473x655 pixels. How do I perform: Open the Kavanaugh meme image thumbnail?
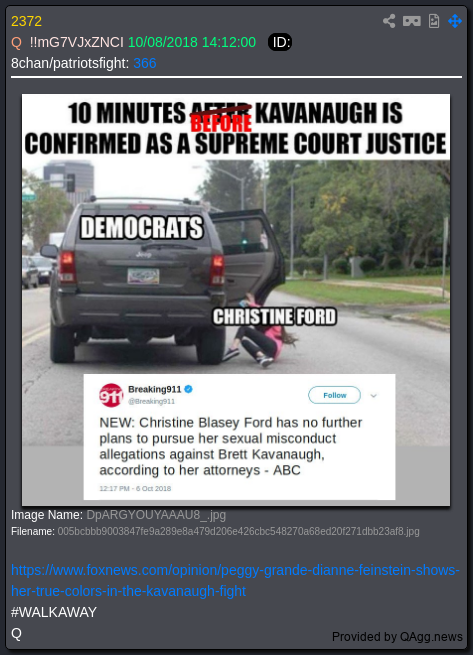236,300
